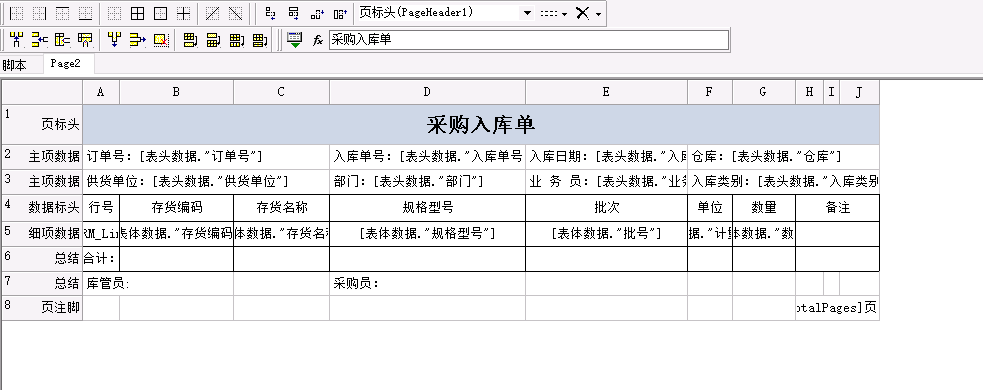Select column A header
Image resolution: width=983 pixels, height=390 pixels.
point(101,92)
